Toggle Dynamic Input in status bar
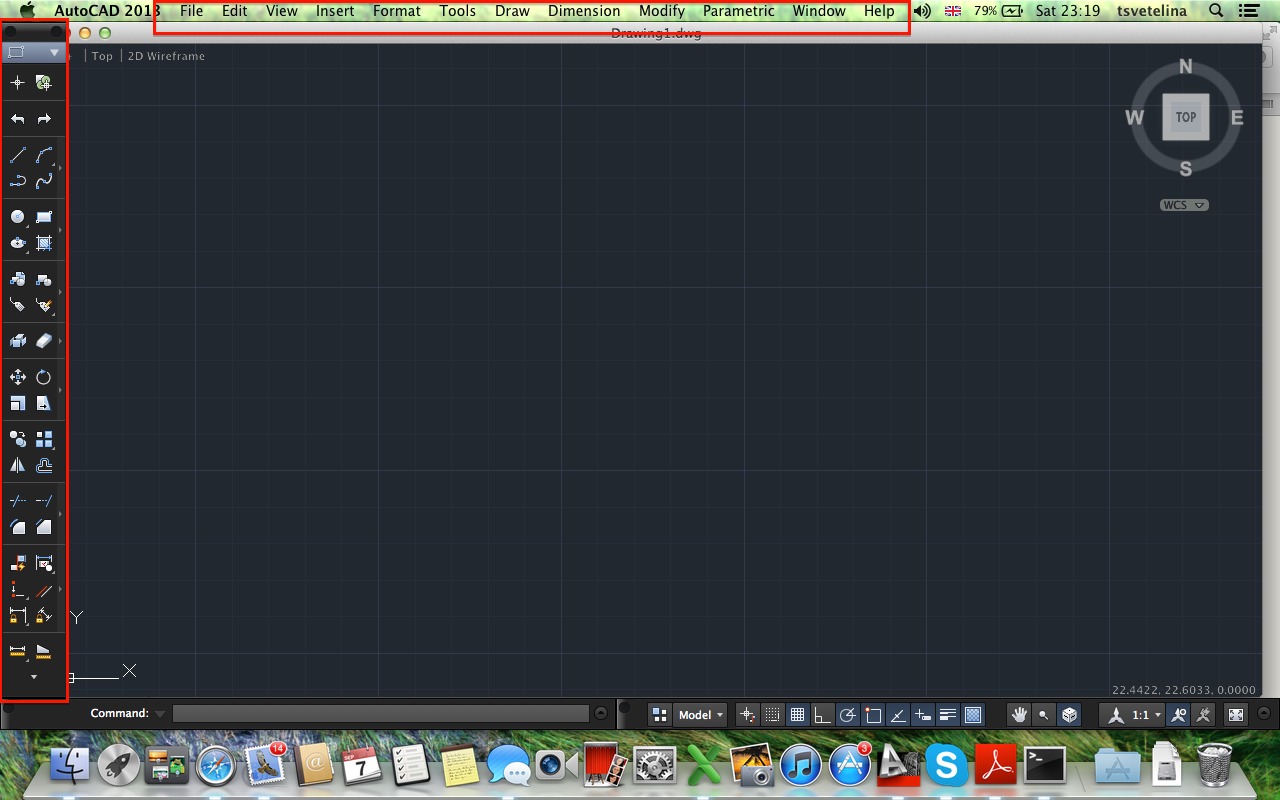1280x800 pixels. click(923, 714)
